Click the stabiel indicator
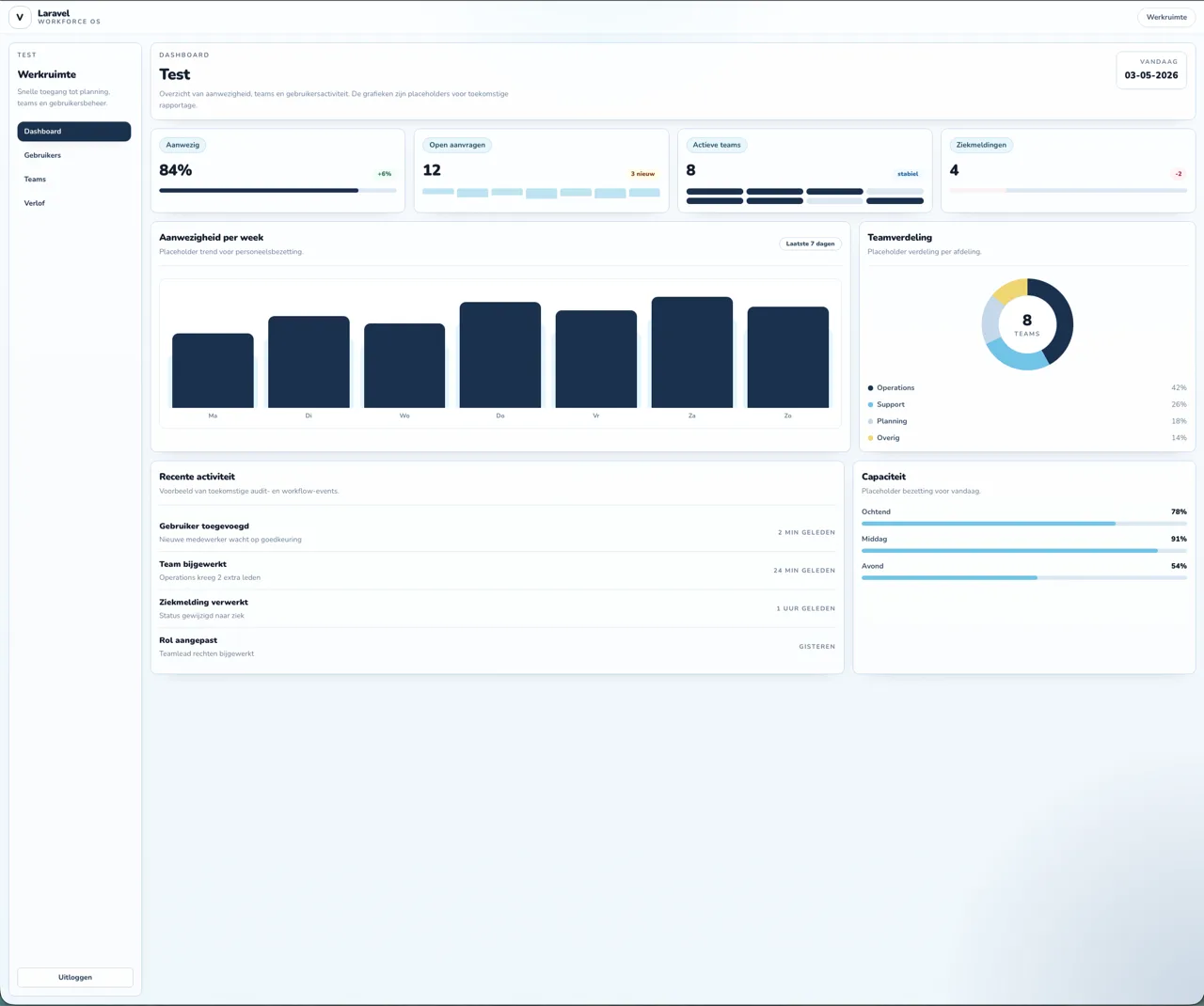 point(908,174)
